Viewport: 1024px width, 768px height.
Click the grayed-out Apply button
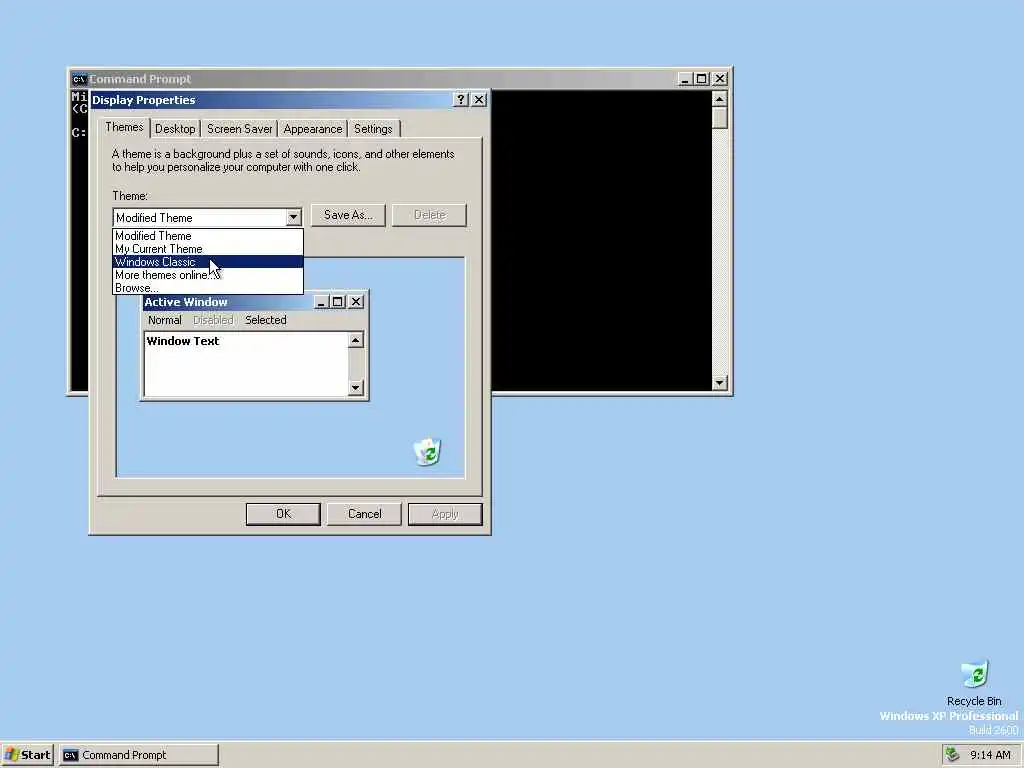point(445,514)
